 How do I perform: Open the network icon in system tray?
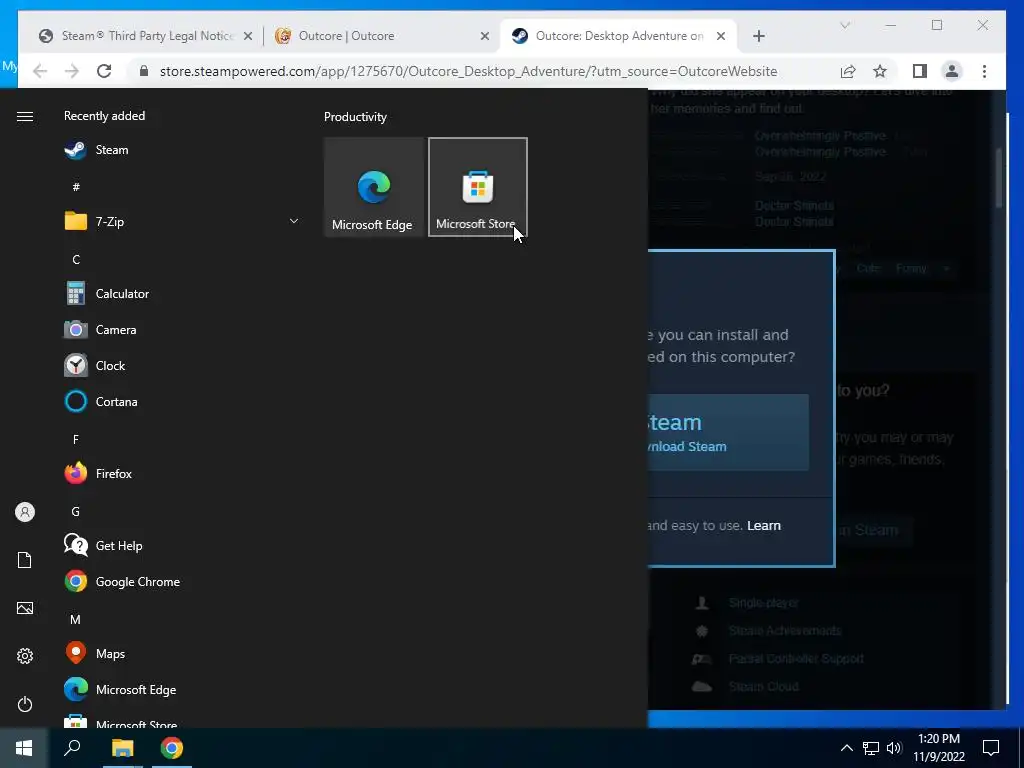[871, 748]
